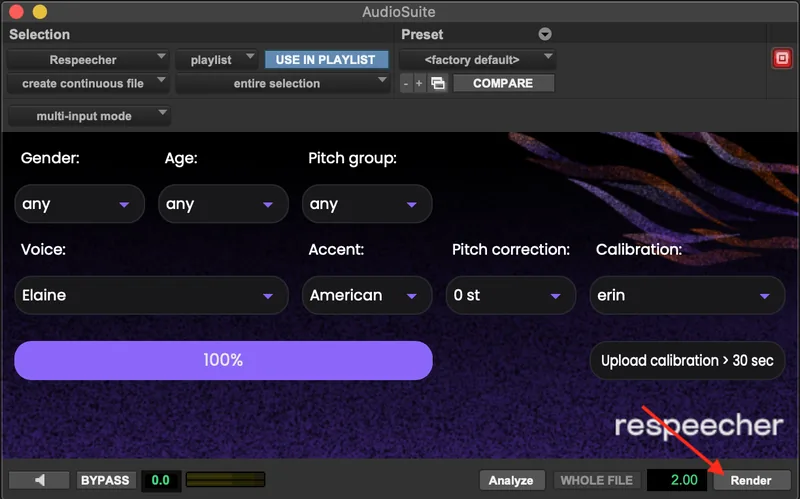Toggle WHOLE FILE processing
Viewport: 800px width, 499px height.
click(596, 480)
